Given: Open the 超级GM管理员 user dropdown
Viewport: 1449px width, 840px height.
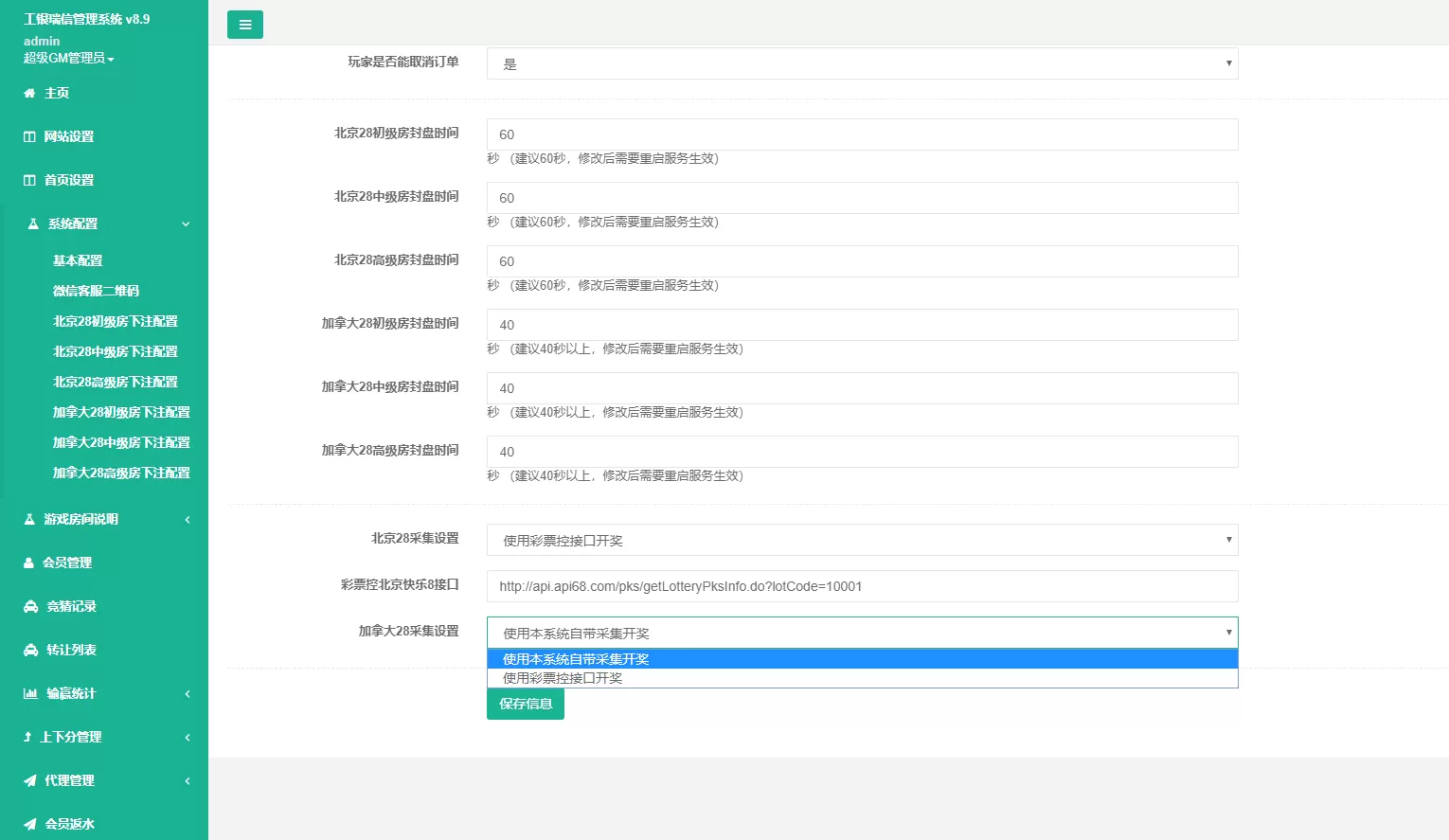Looking at the screenshot, I should (x=68, y=59).
